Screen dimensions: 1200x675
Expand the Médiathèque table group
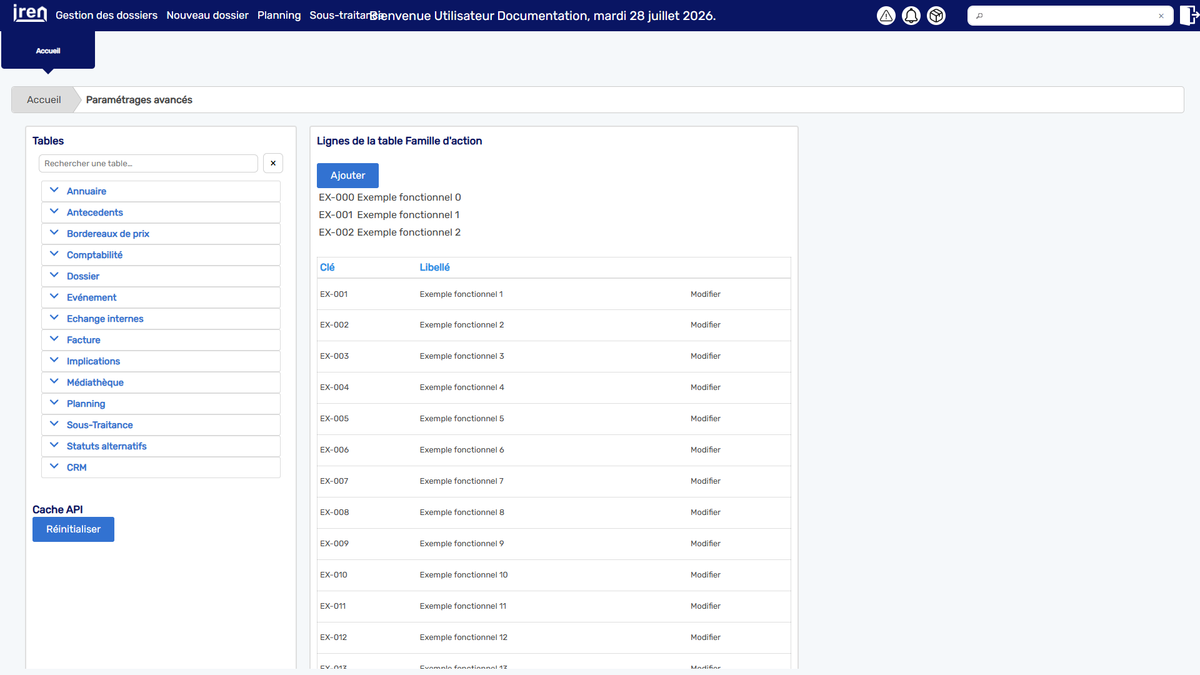161,382
